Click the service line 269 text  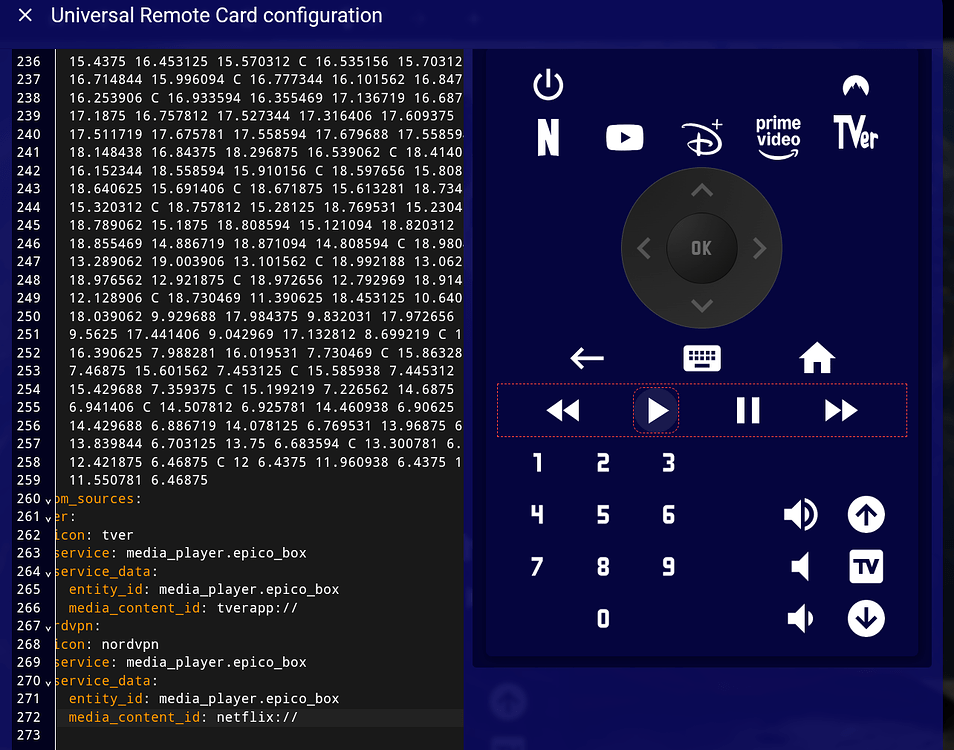(181, 662)
